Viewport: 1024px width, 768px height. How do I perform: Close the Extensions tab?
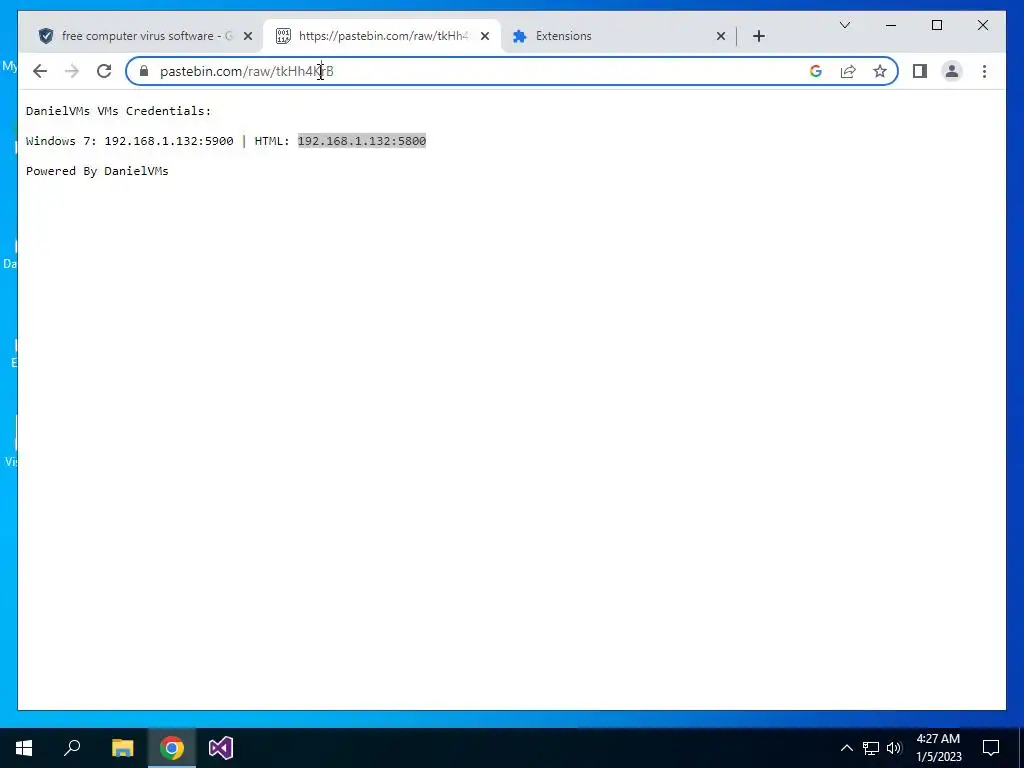tap(721, 36)
